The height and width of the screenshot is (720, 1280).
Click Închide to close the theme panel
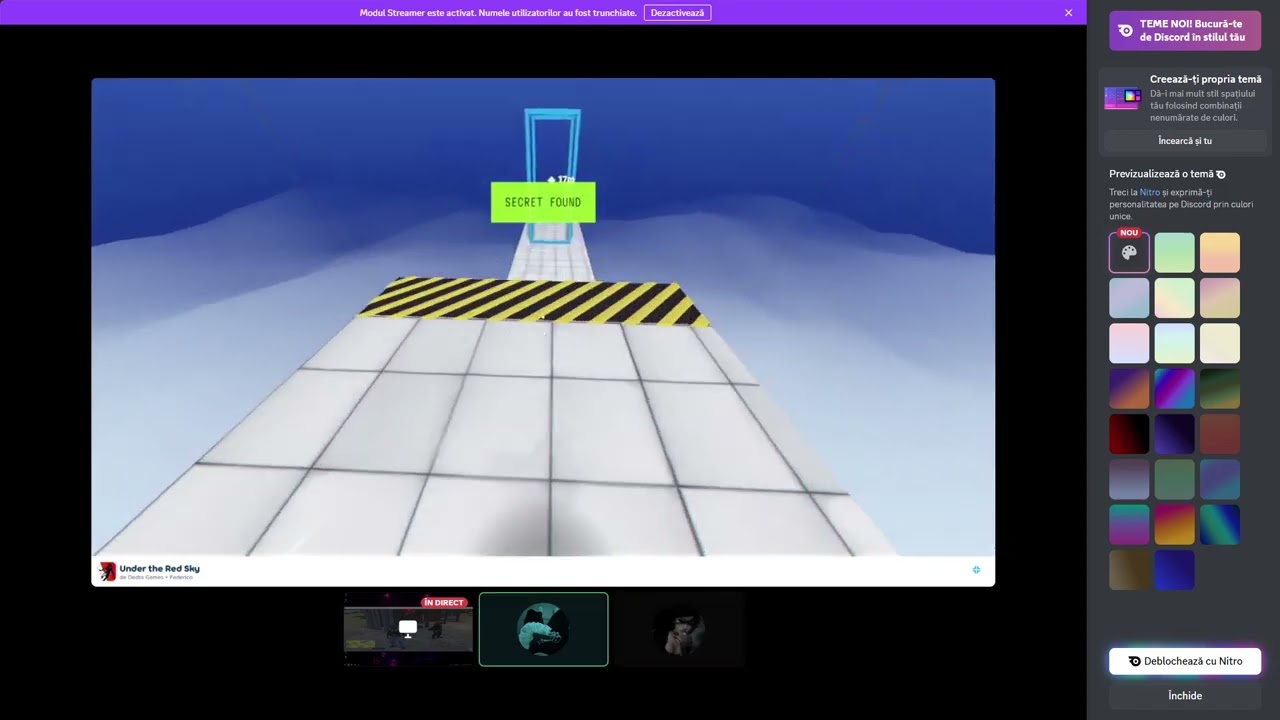coord(1185,695)
